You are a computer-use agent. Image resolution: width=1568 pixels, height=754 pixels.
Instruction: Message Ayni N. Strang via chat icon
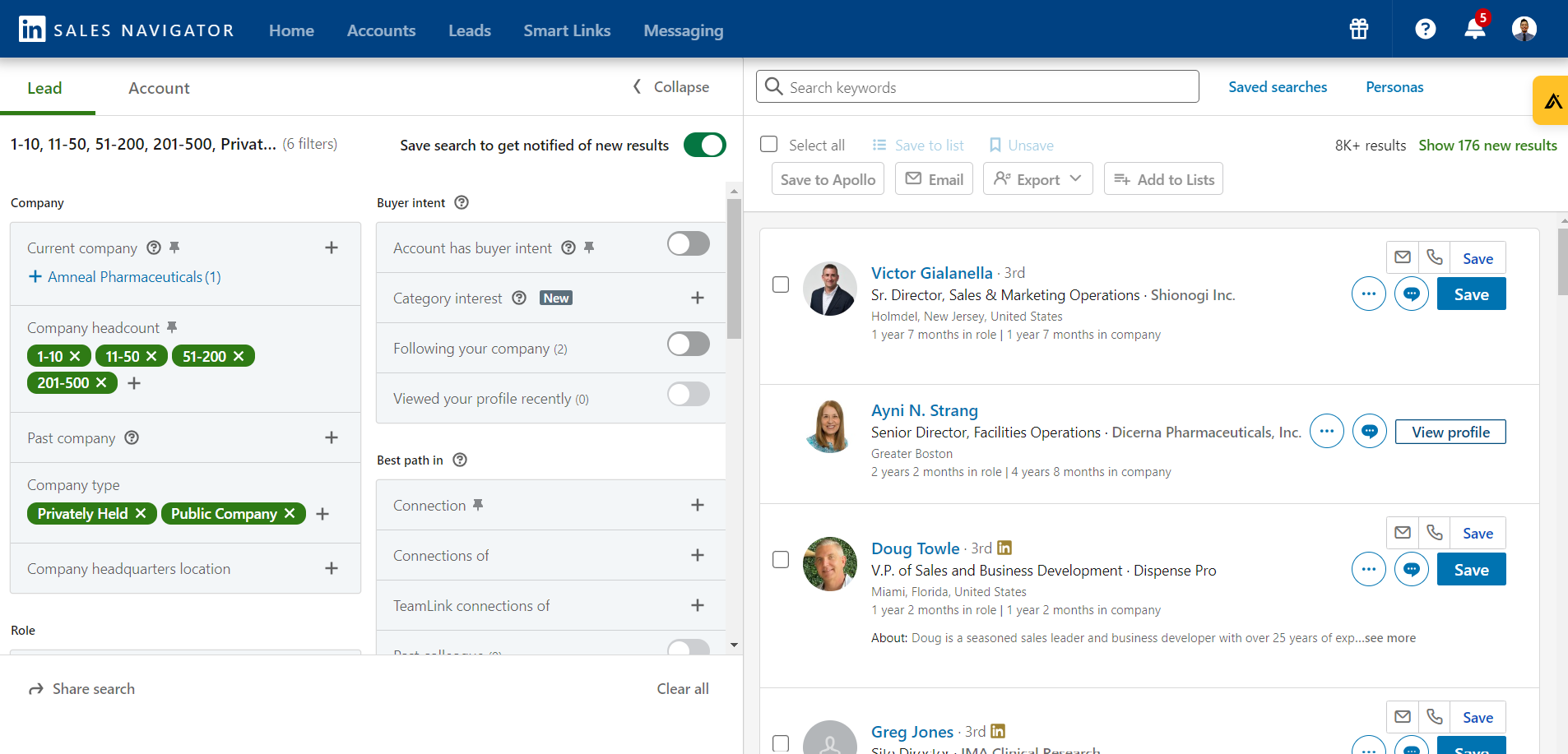(x=1370, y=431)
